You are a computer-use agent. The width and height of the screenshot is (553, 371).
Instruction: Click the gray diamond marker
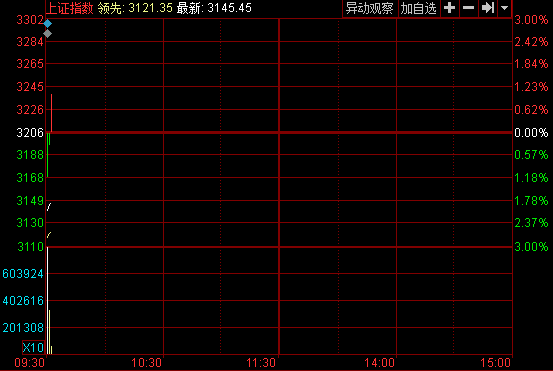(48, 34)
